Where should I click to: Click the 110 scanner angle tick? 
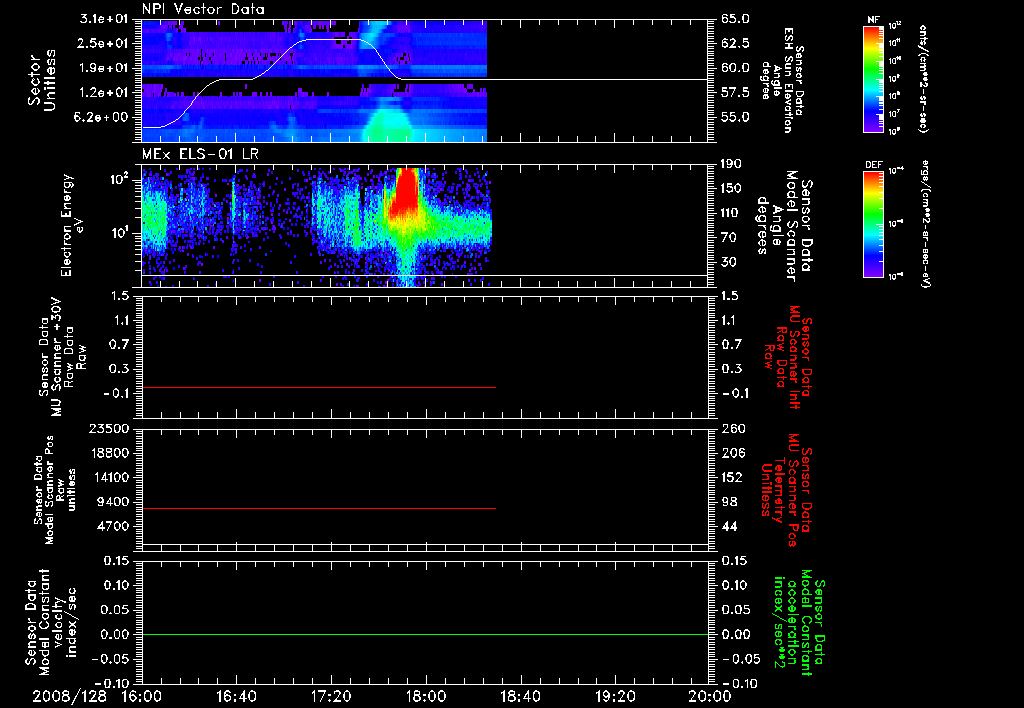pos(731,213)
